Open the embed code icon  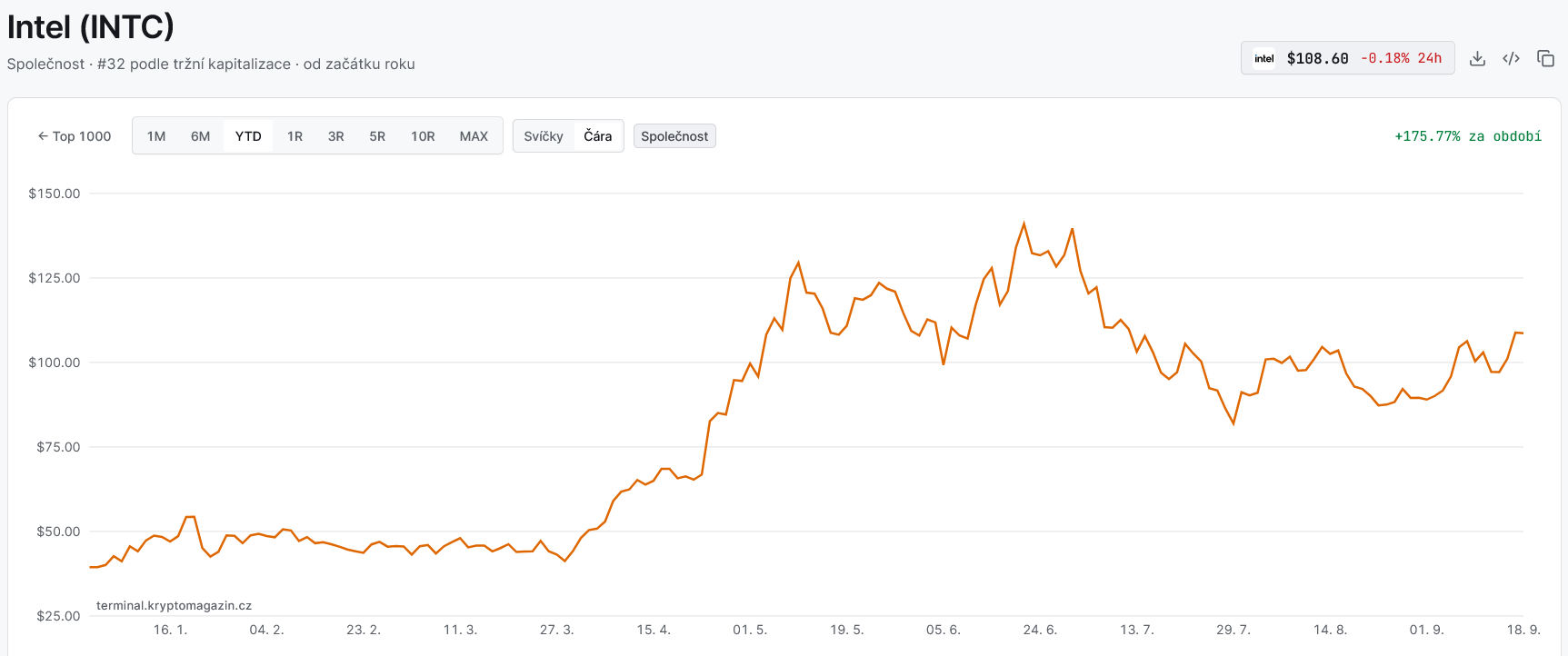click(1512, 58)
